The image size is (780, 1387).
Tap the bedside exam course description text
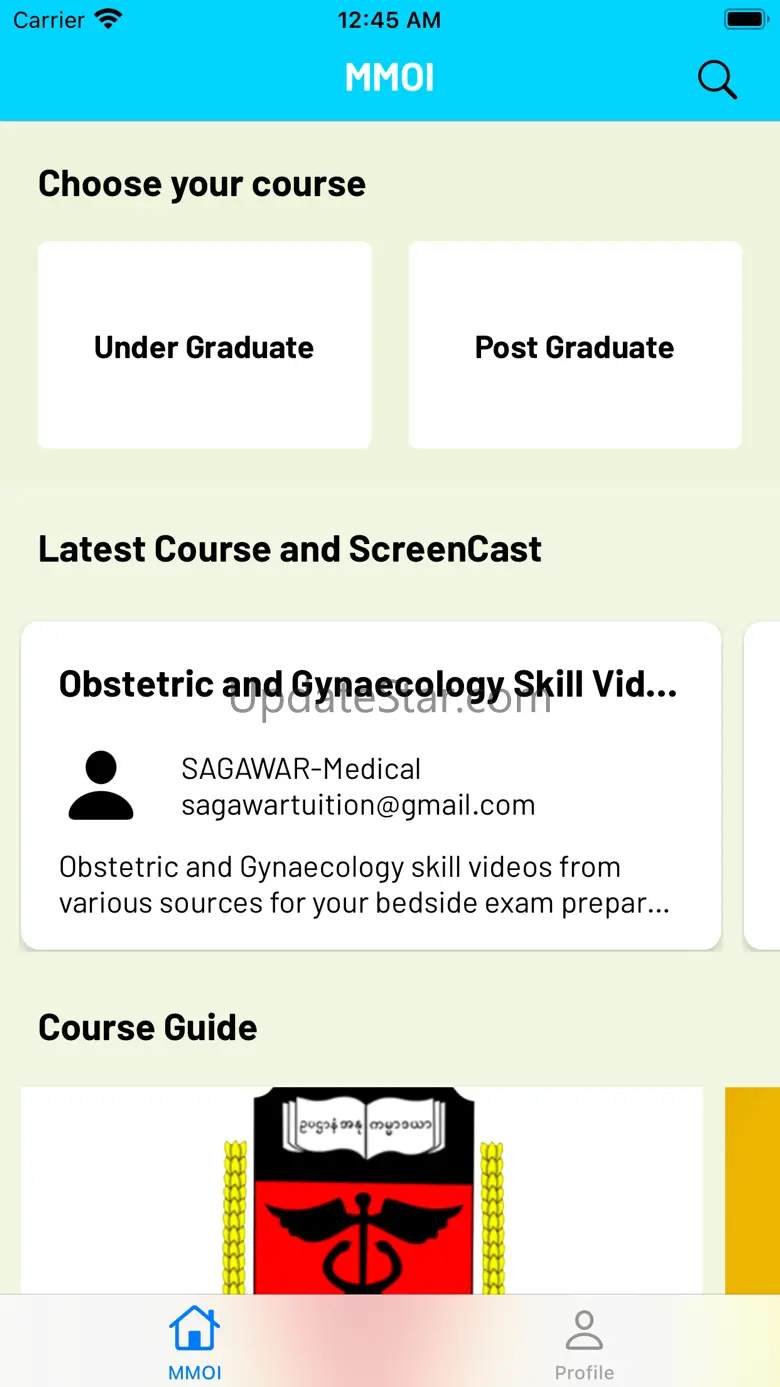tap(364, 885)
